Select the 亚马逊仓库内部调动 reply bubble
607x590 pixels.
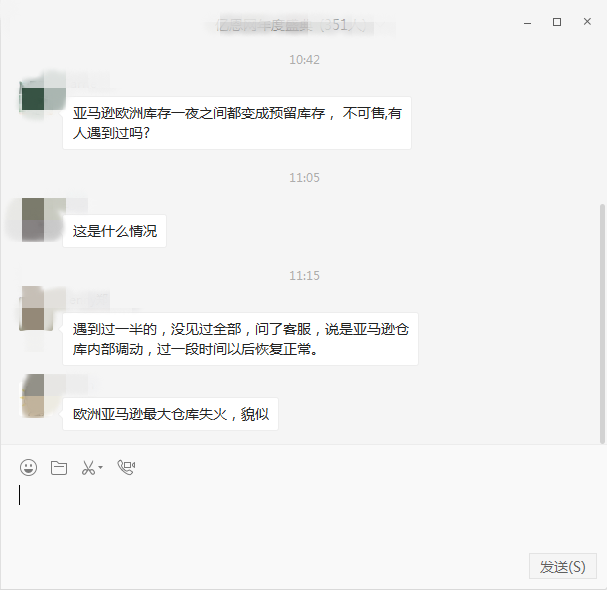click(240, 339)
